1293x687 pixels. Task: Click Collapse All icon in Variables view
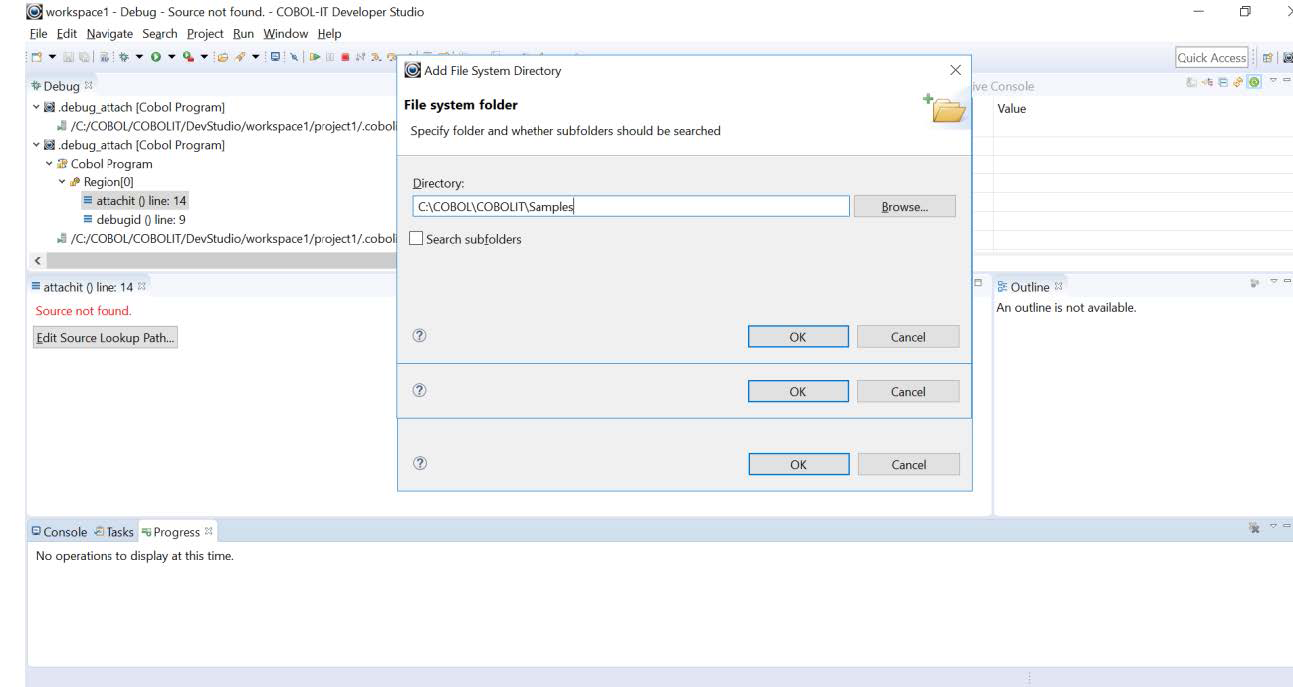pos(1223,82)
